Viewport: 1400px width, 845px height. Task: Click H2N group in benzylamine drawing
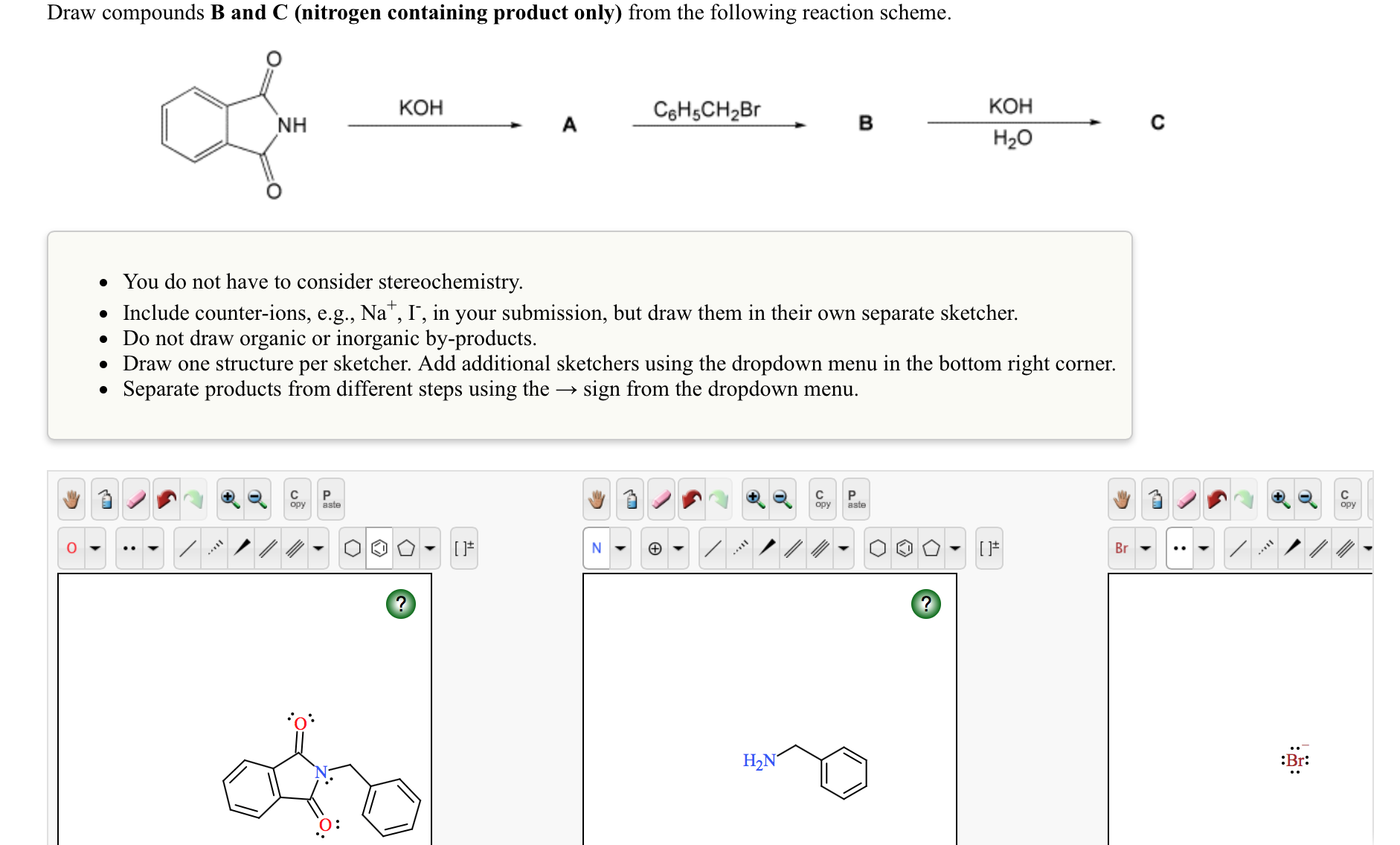point(760,760)
